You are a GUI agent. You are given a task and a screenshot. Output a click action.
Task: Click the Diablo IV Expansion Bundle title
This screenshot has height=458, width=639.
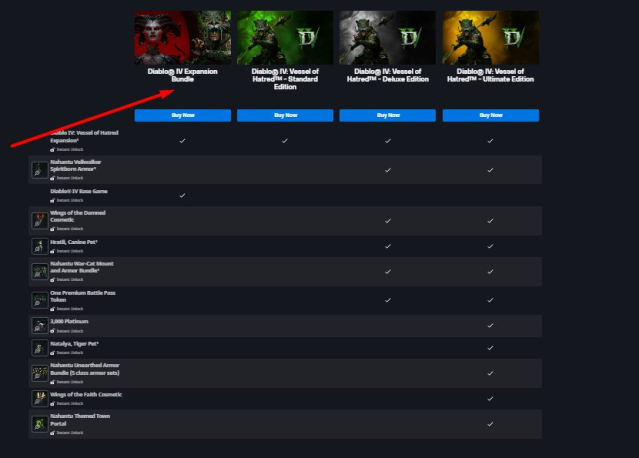[x=183, y=75]
